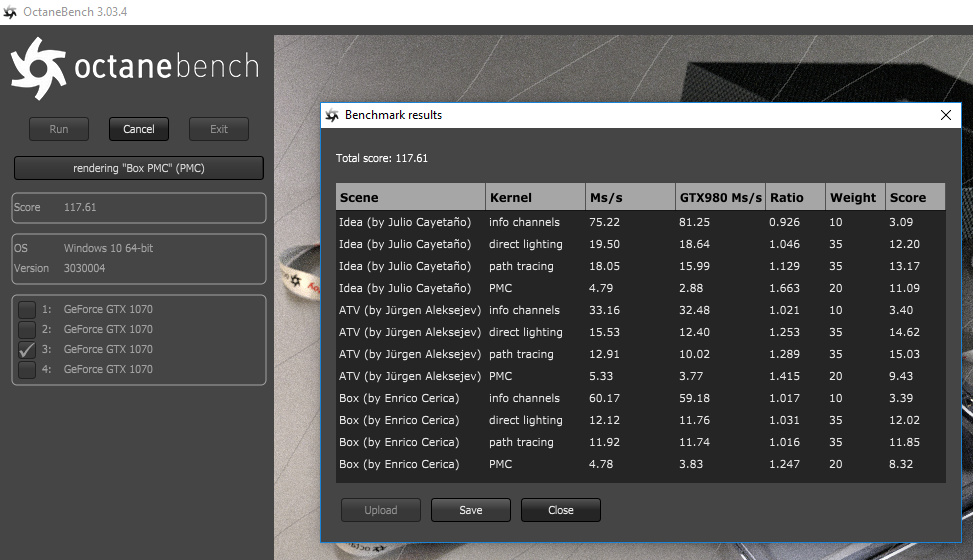This screenshot has height=560, width=973.
Task: Select the Idea direct lighting row
Action: 641,245
